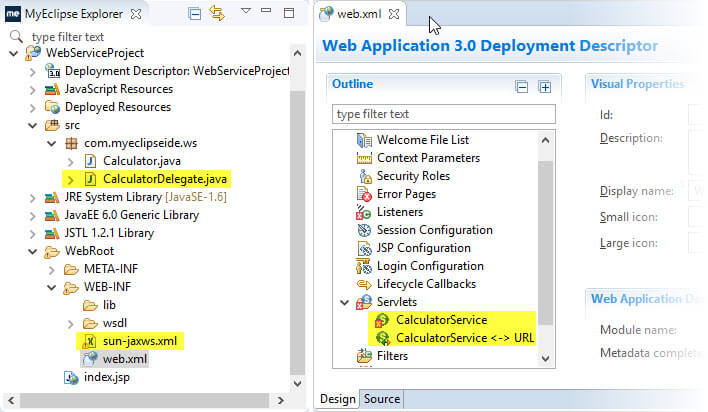Collapse the WEB-INF folder node

[x=51, y=287]
